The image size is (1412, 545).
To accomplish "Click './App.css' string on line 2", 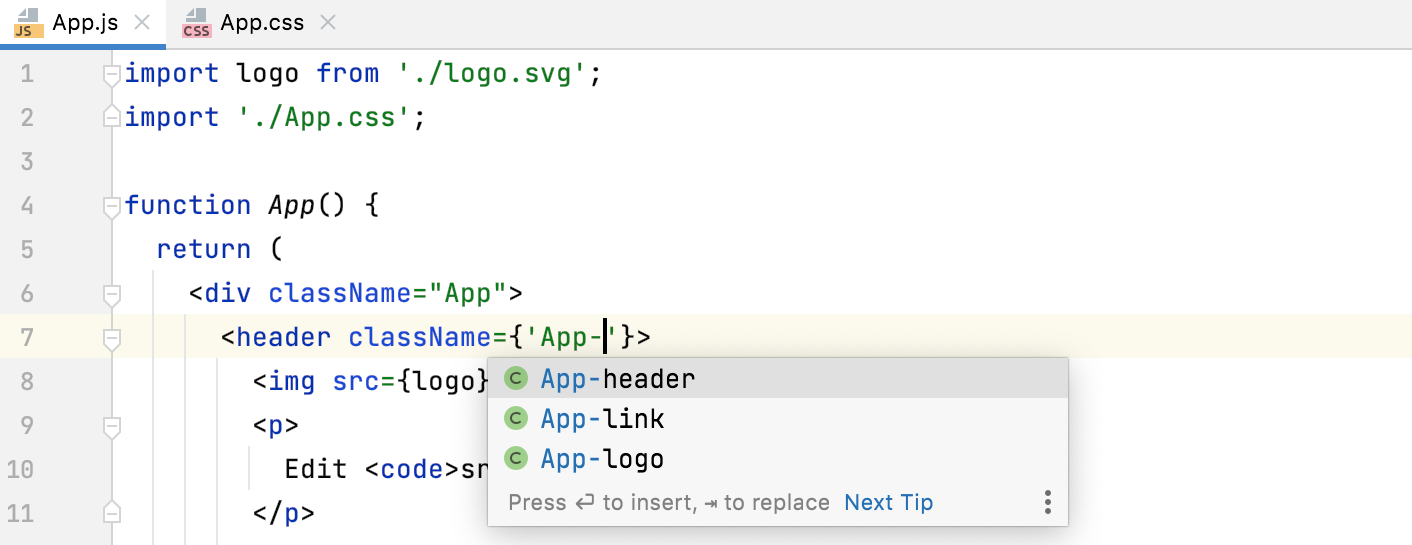I will click(324, 118).
